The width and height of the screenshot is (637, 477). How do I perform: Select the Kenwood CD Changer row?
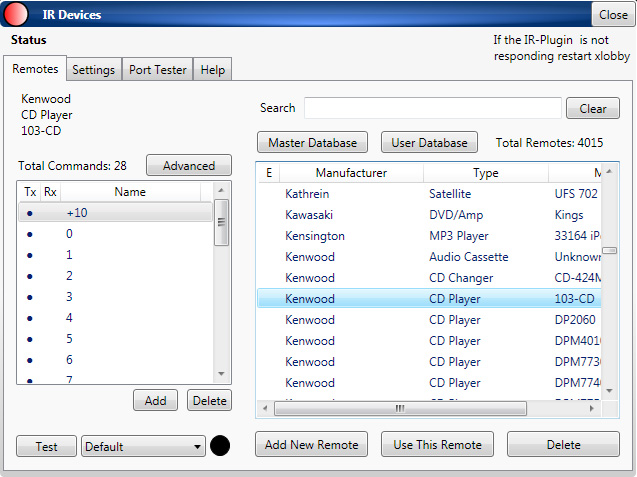tap(429, 278)
